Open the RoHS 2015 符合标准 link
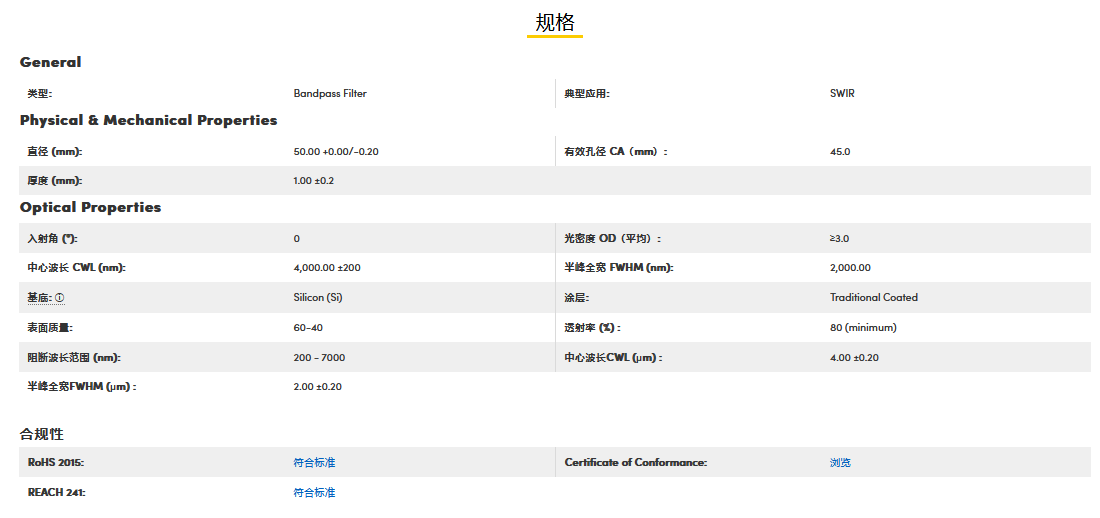The height and width of the screenshot is (518, 1100). tap(314, 463)
